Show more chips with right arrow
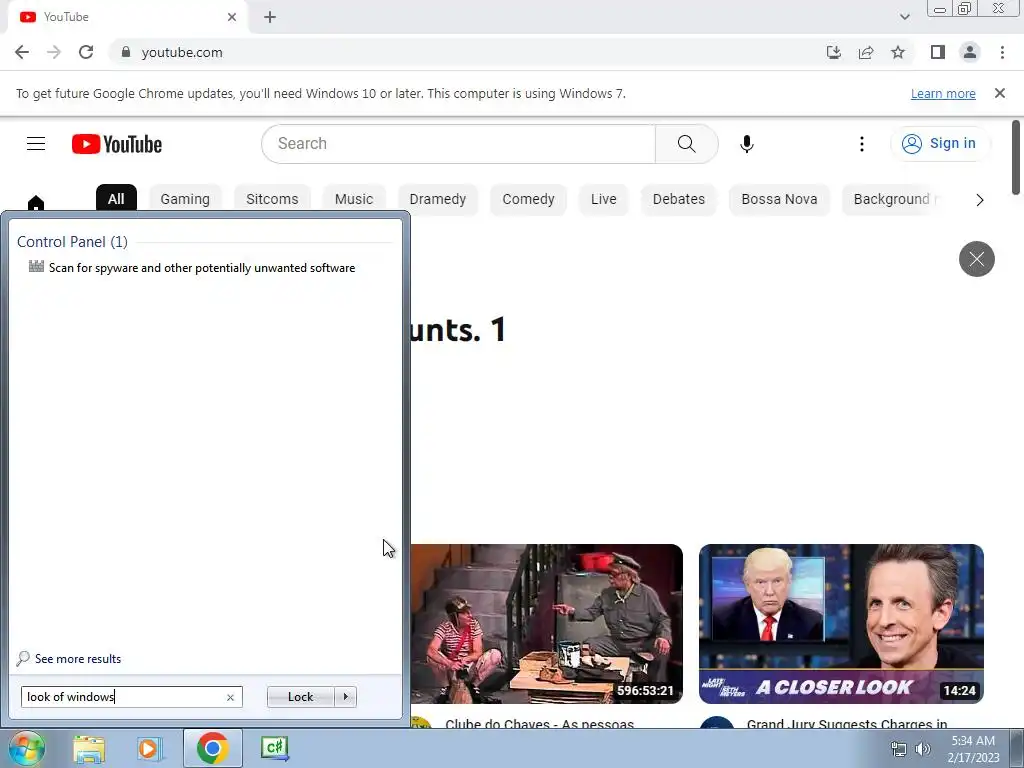The image size is (1024, 768). [x=979, y=200]
